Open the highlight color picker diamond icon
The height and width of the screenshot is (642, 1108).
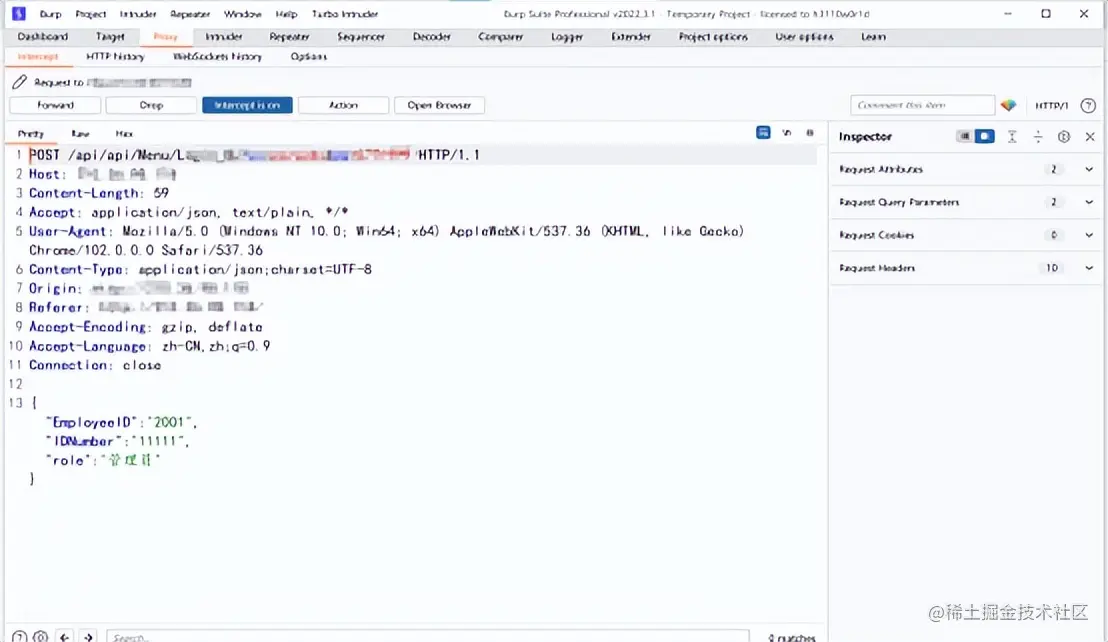[x=1008, y=105]
